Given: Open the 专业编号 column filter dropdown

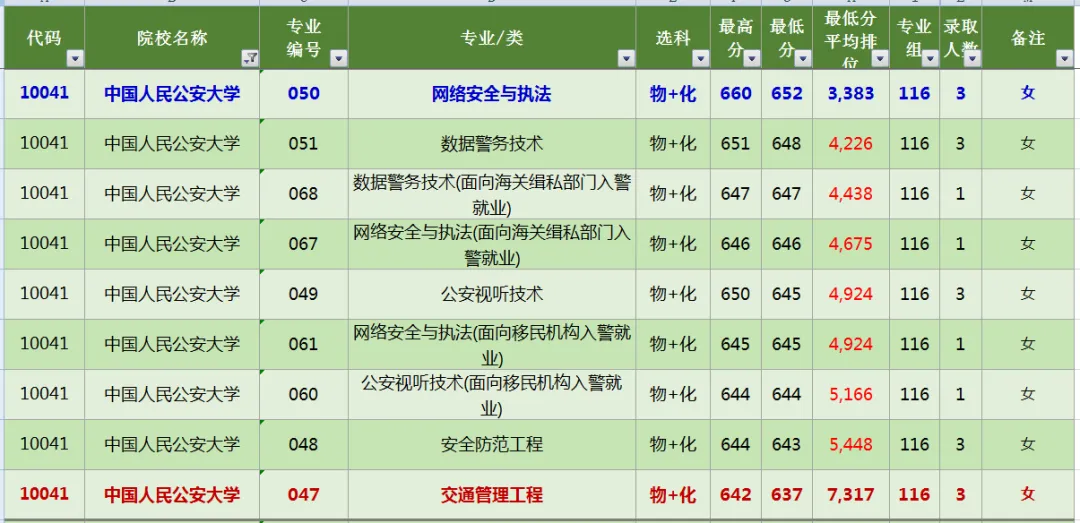Looking at the screenshot, I should (x=338, y=59).
